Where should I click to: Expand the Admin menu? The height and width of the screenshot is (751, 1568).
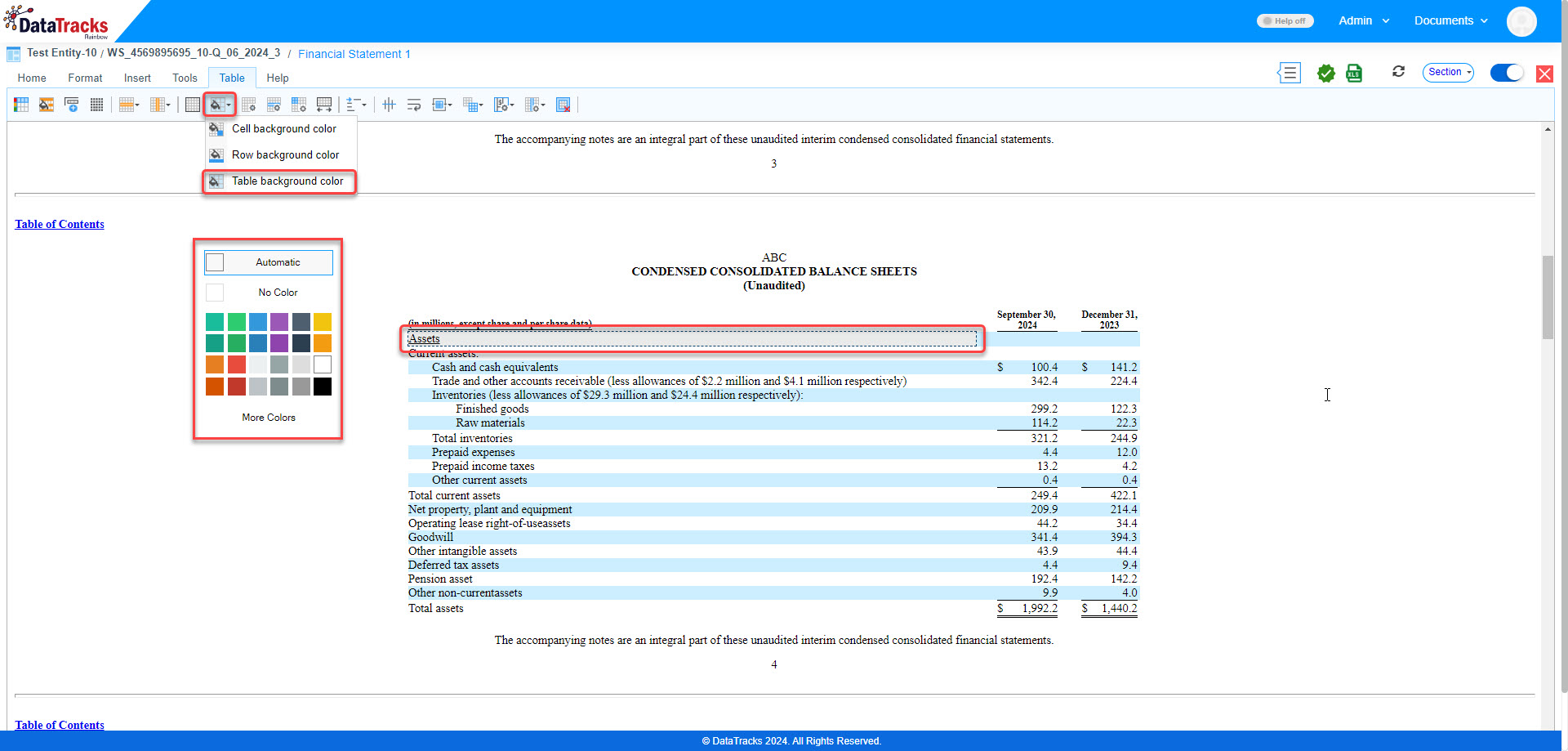click(x=1364, y=21)
